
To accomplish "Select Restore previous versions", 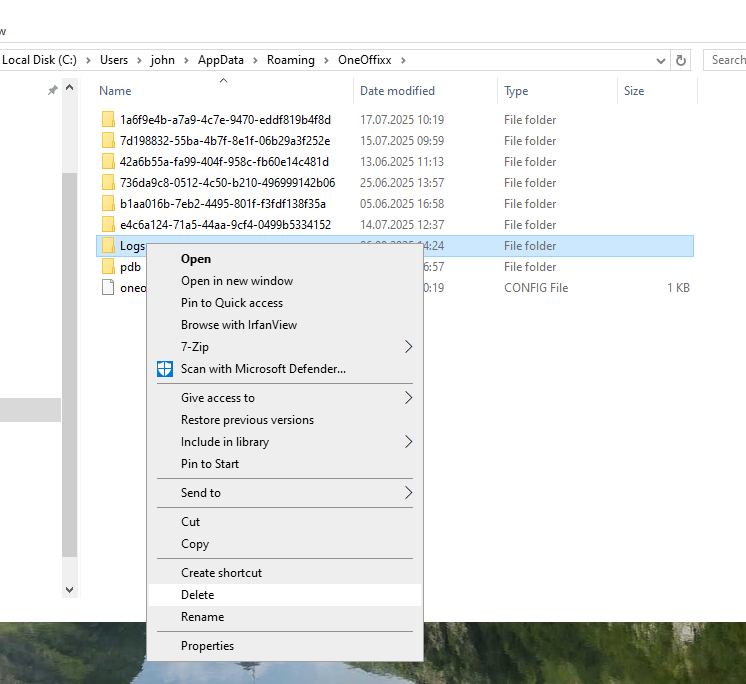I will pyautogui.click(x=285, y=420).
